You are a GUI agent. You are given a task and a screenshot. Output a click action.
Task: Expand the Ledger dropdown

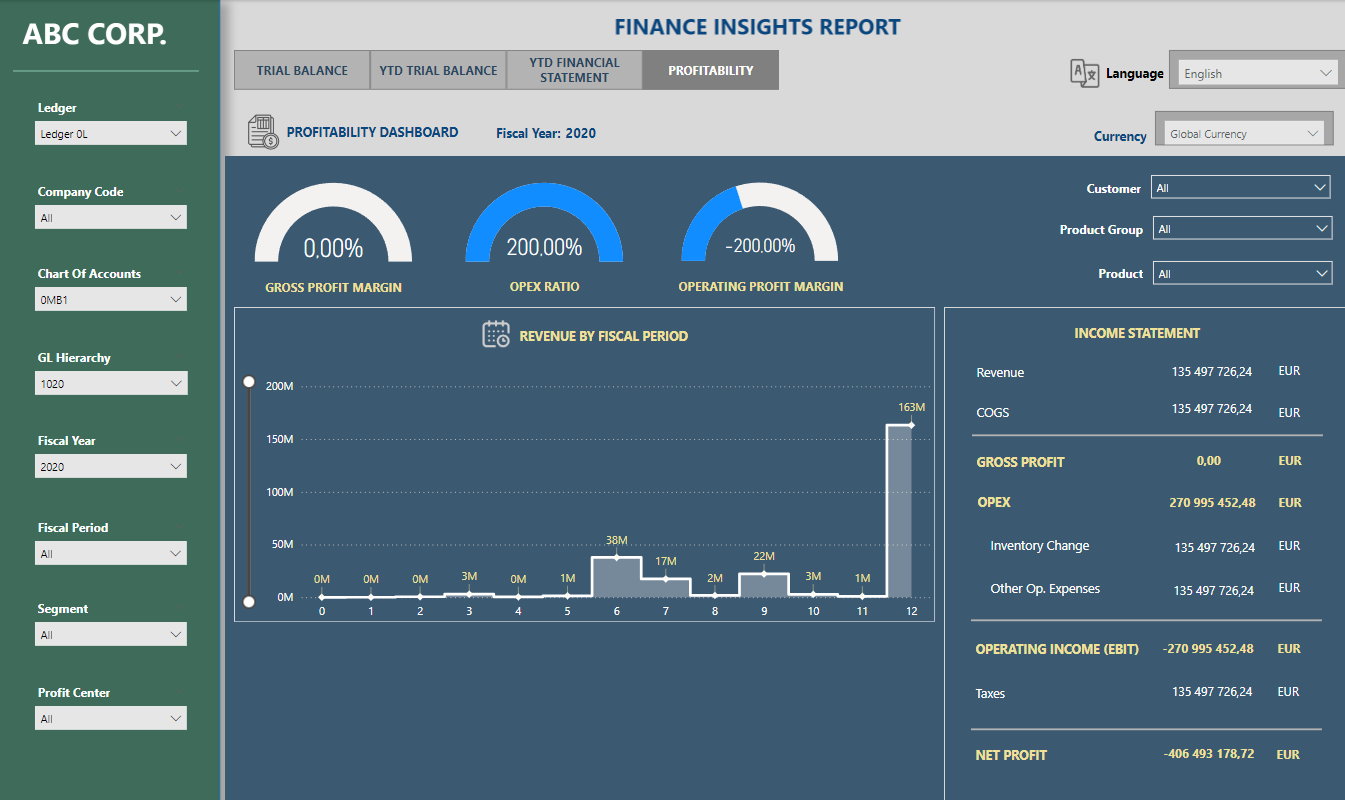111,133
